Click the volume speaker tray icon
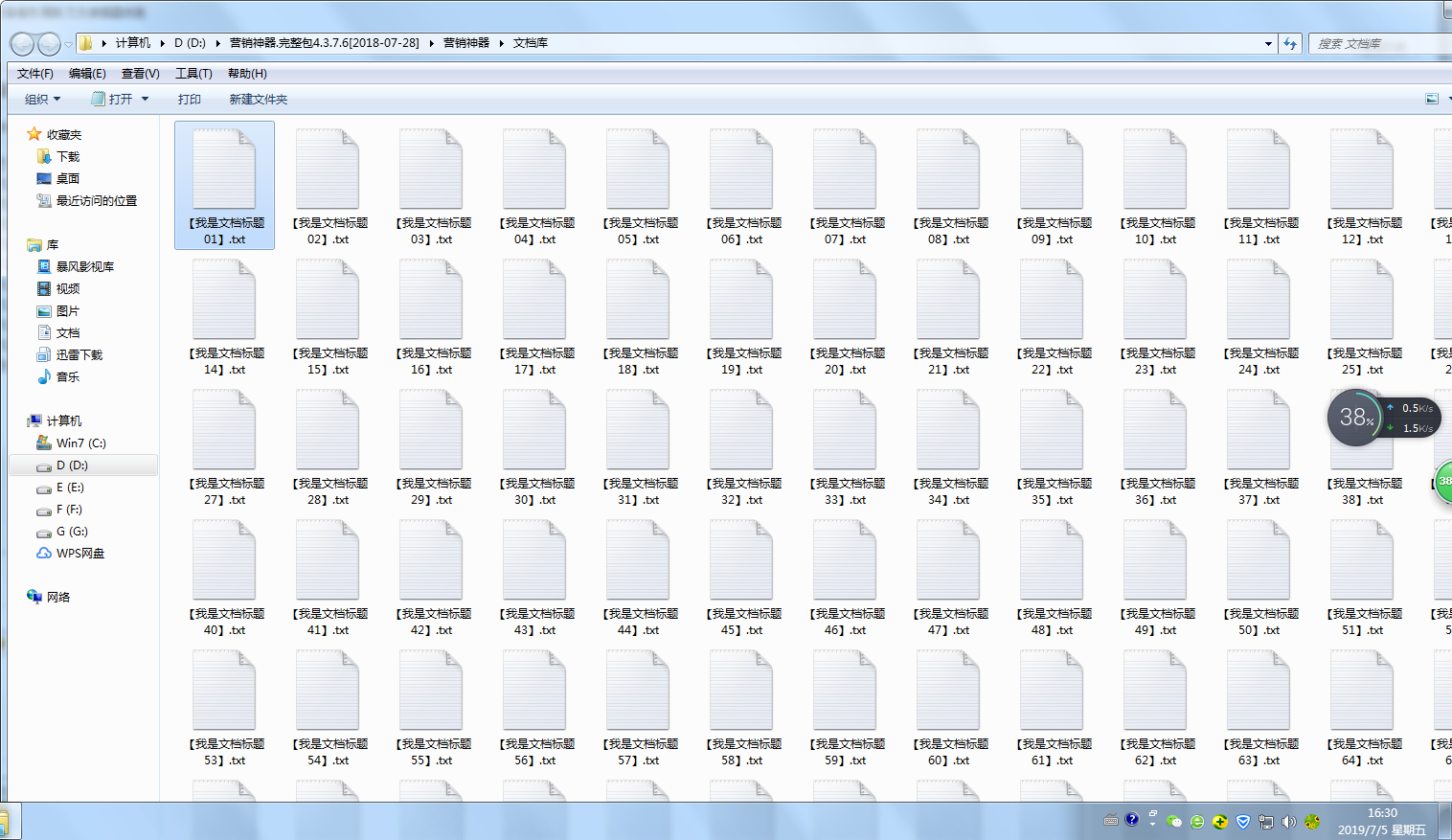1452x840 pixels. point(1288,821)
